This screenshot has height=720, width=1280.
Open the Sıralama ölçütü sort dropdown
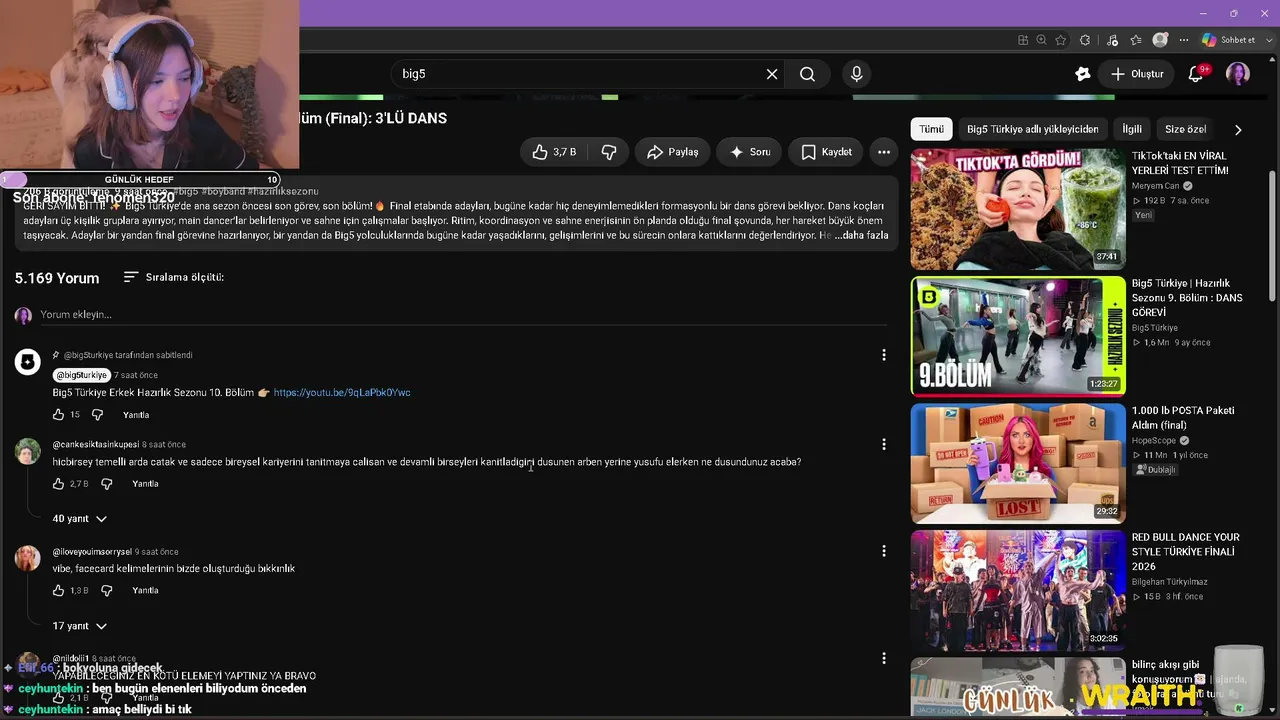point(173,277)
